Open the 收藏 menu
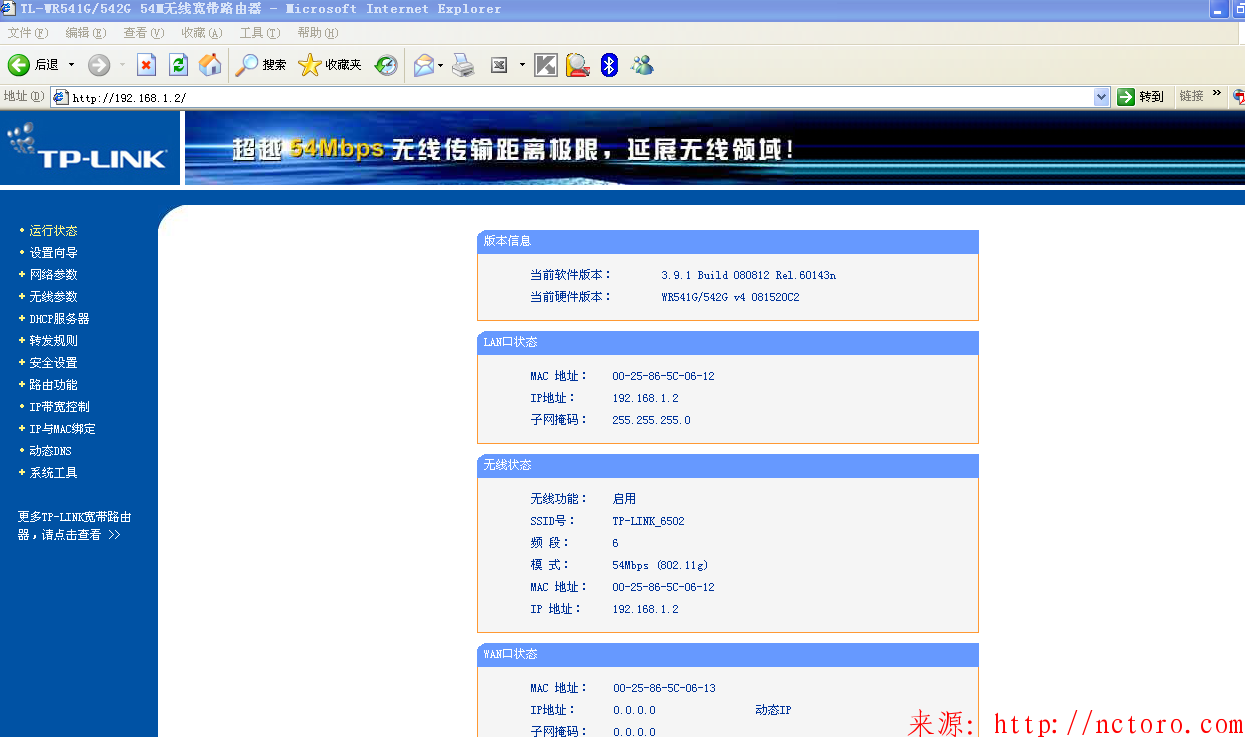The width and height of the screenshot is (1245, 737). pyautogui.click(x=202, y=33)
